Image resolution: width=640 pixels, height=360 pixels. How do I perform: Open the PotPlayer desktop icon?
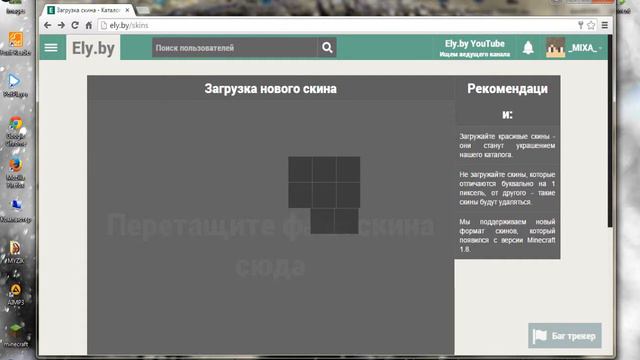(16, 85)
